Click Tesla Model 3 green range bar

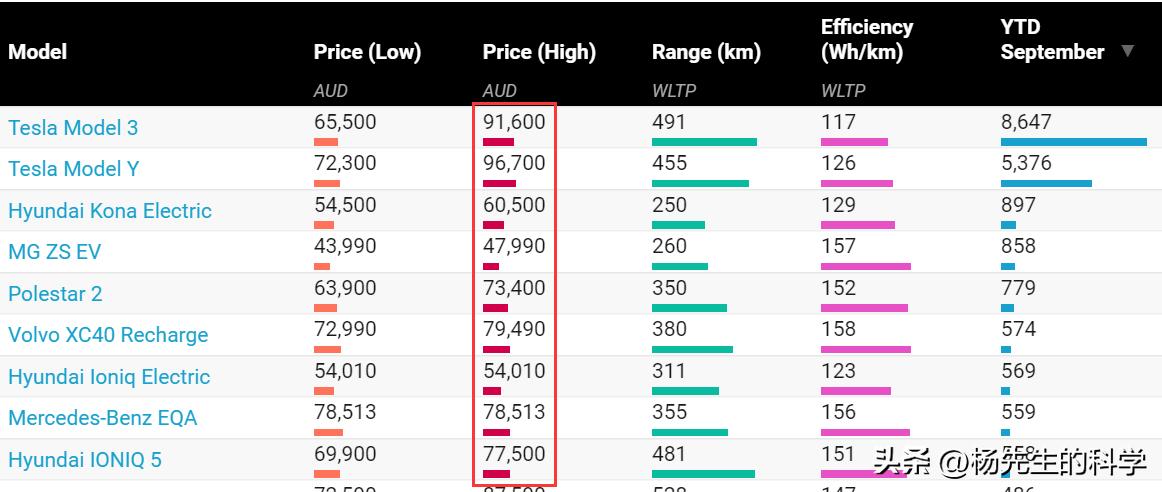click(x=704, y=142)
